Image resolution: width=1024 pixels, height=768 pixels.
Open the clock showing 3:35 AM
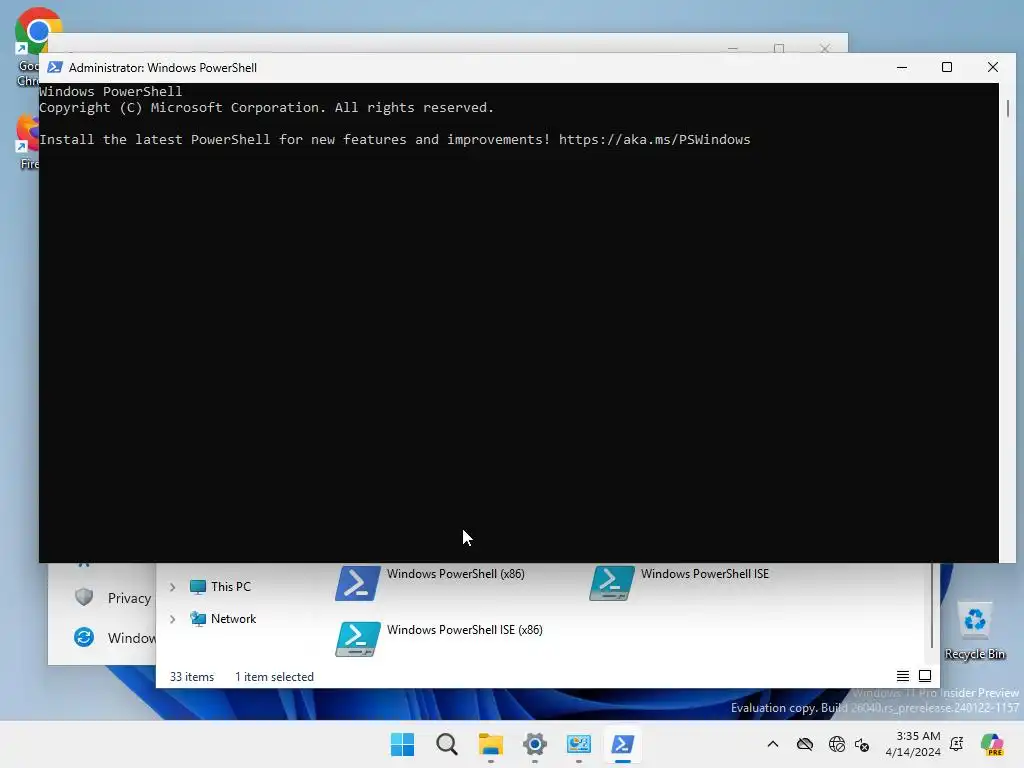point(913,744)
